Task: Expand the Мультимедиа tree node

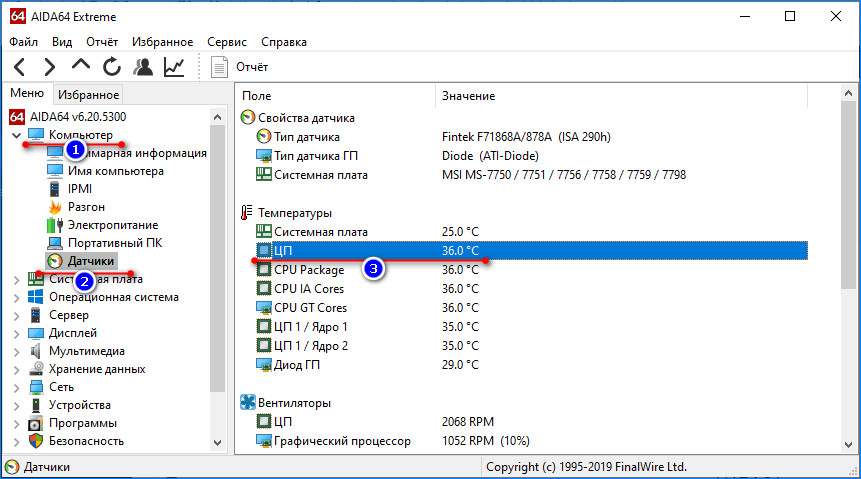Action: point(16,352)
